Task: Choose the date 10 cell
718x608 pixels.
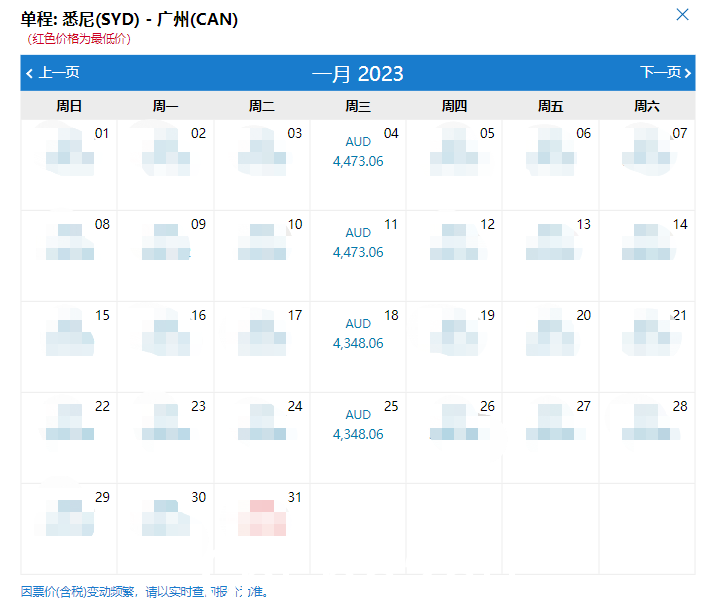Action: (x=262, y=256)
